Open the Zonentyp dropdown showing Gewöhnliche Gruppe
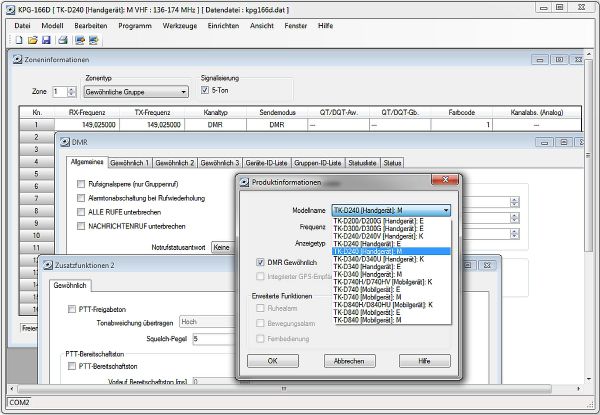The height and width of the screenshot is (415, 600). [x=136, y=92]
